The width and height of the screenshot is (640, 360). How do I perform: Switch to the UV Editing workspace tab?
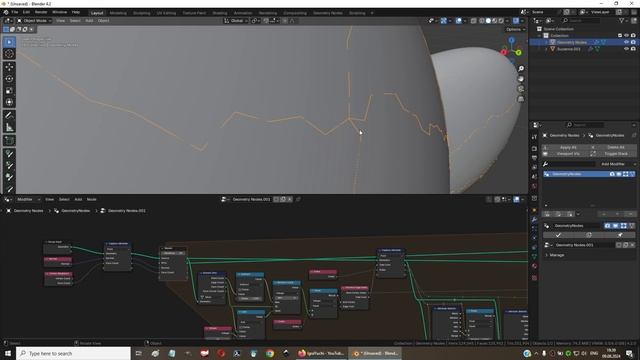point(166,13)
